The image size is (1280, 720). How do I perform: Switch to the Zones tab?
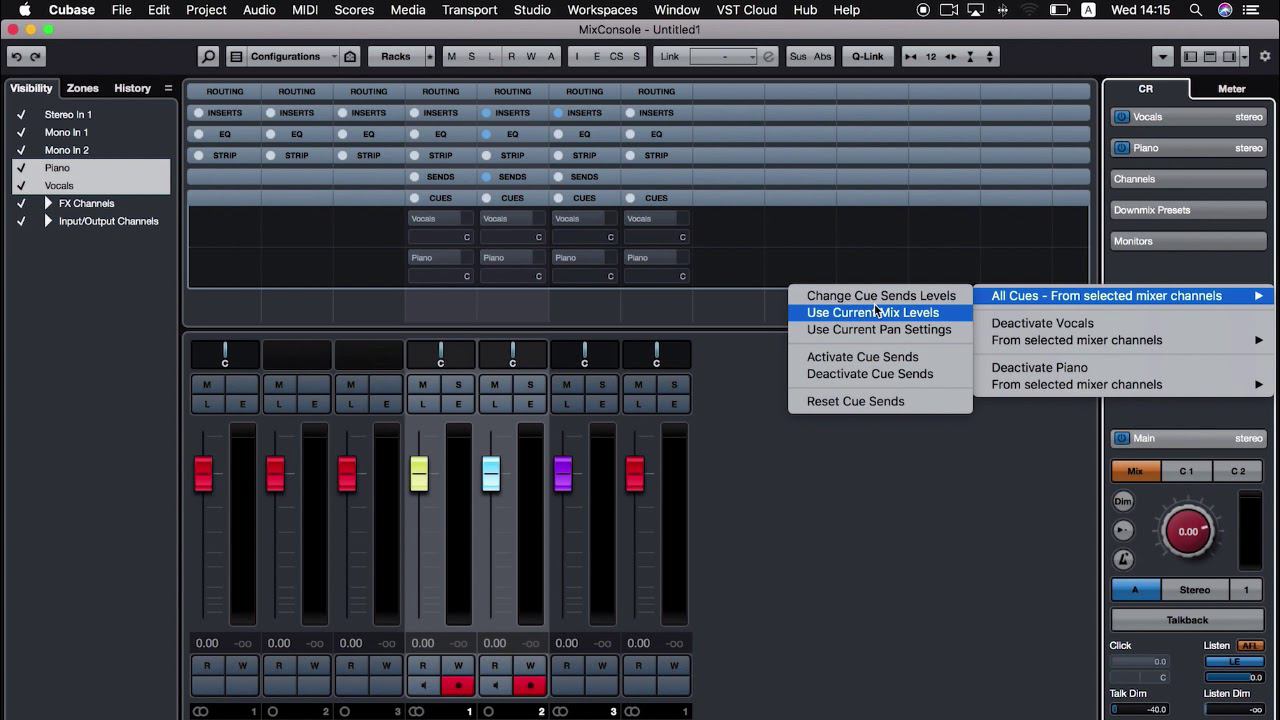(82, 88)
